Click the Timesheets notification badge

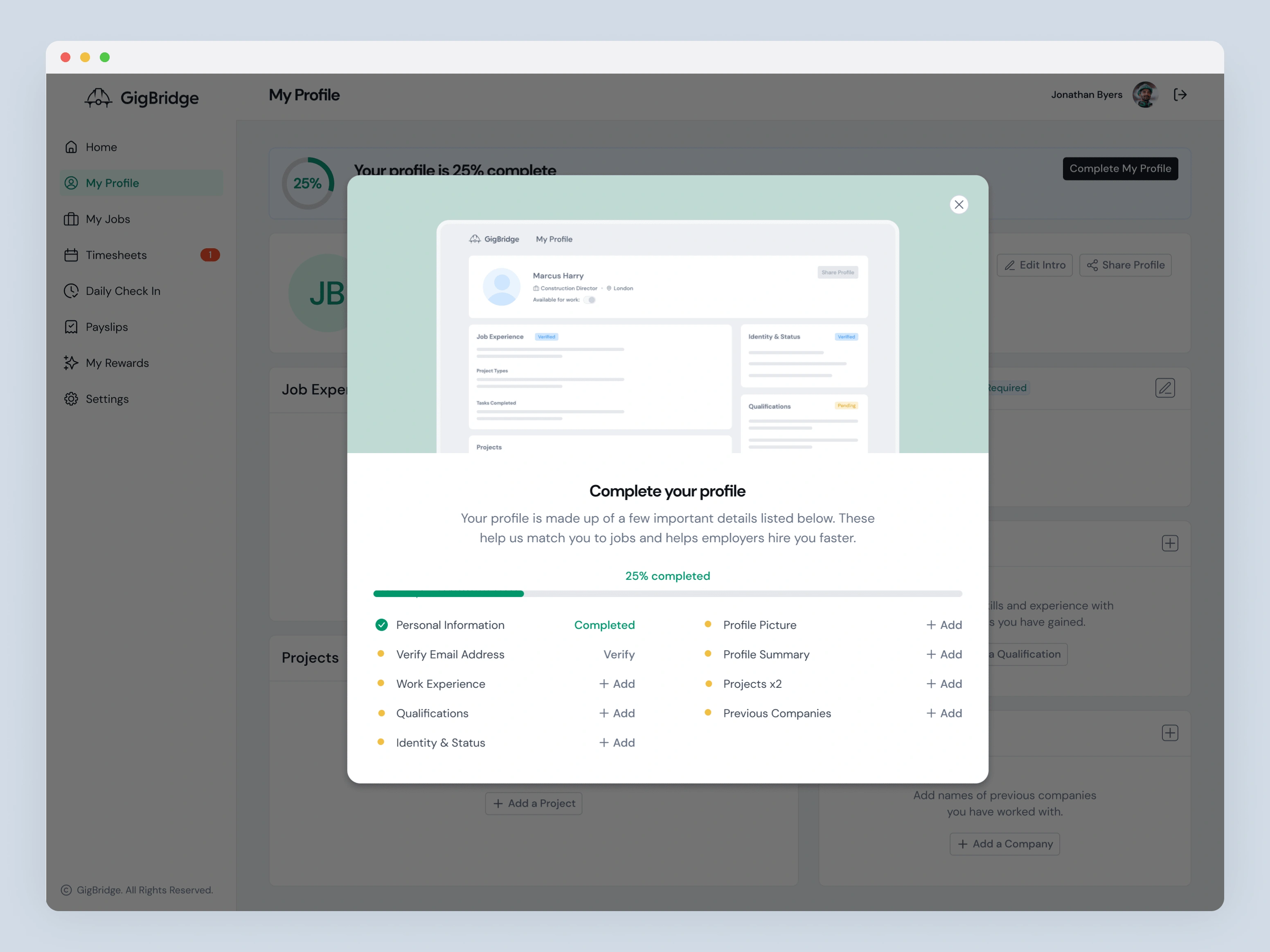209,255
